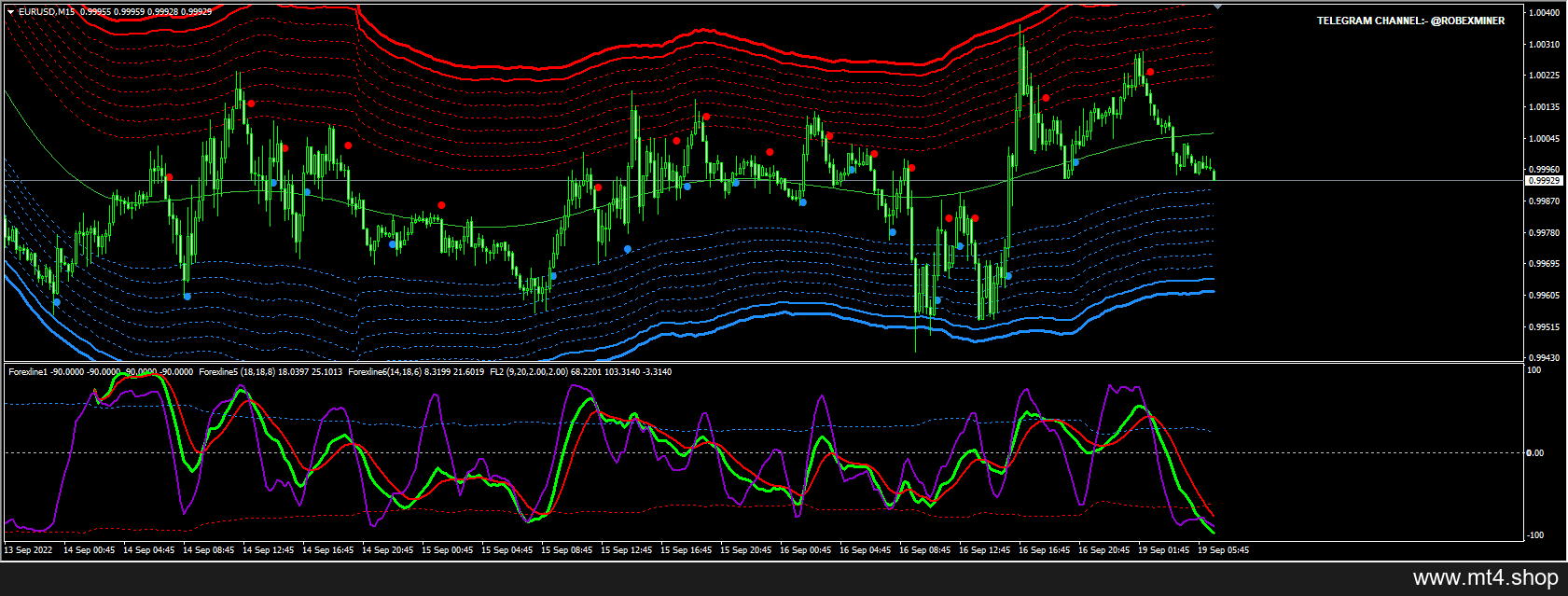This screenshot has height=596, width=1568.
Task: Click the 1.00225 price axis label
Action: [x=1545, y=76]
